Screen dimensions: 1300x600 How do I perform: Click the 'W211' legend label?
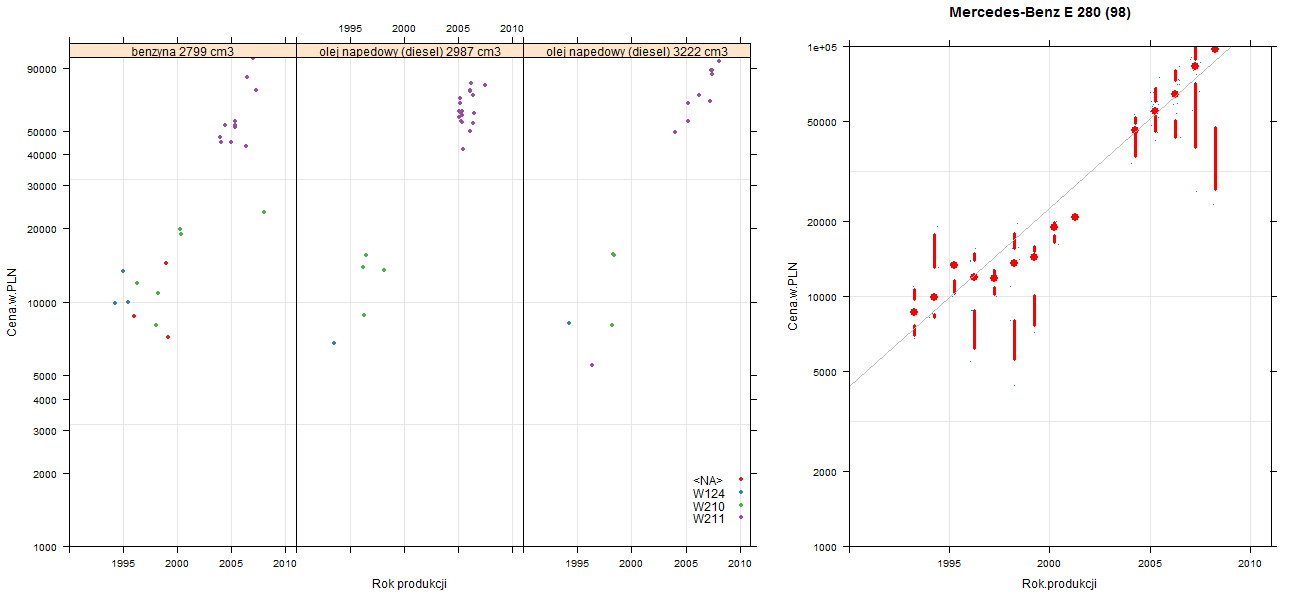(x=709, y=518)
